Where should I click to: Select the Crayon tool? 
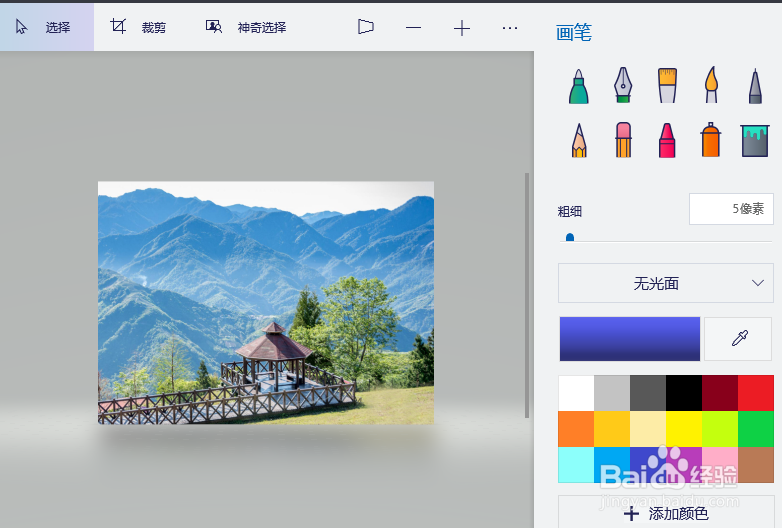[x=667, y=141]
